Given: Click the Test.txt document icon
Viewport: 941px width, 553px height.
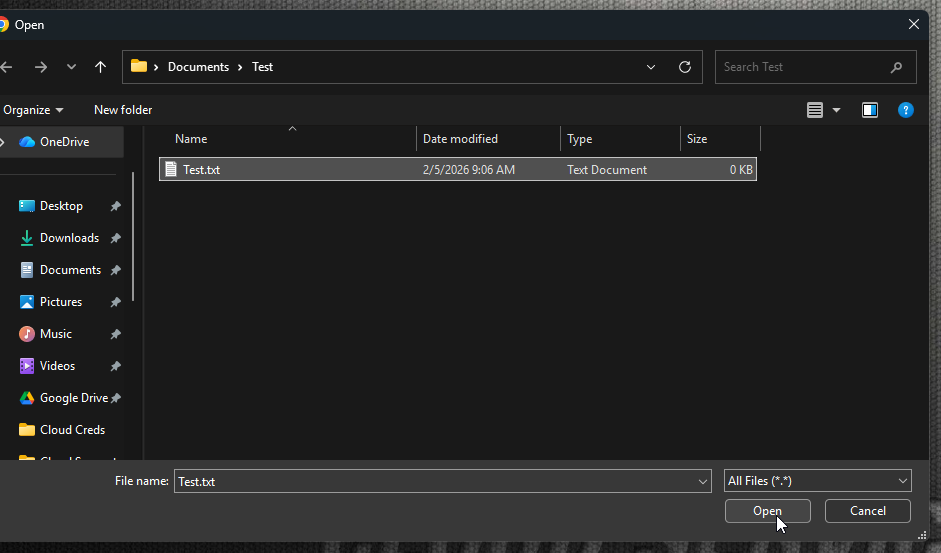Looking at the screenshot, I should [x=171, y=169].
